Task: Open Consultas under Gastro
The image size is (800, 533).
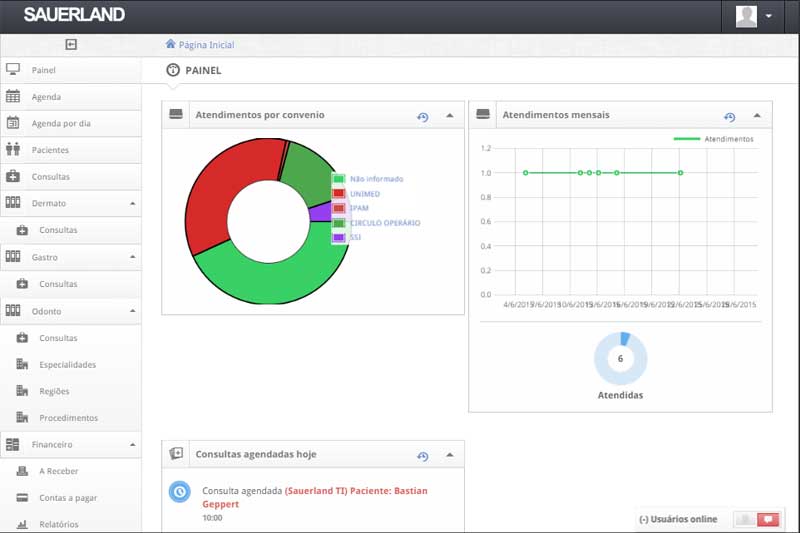Action: pos(71,284)
